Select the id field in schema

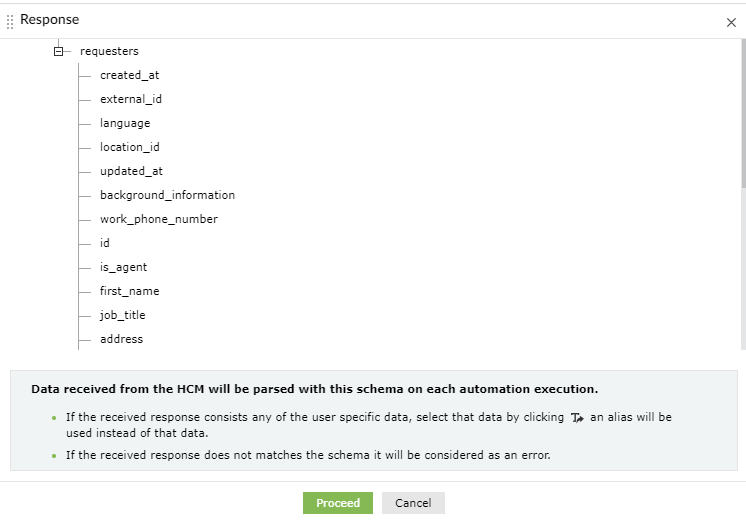[x=105, y=243]
